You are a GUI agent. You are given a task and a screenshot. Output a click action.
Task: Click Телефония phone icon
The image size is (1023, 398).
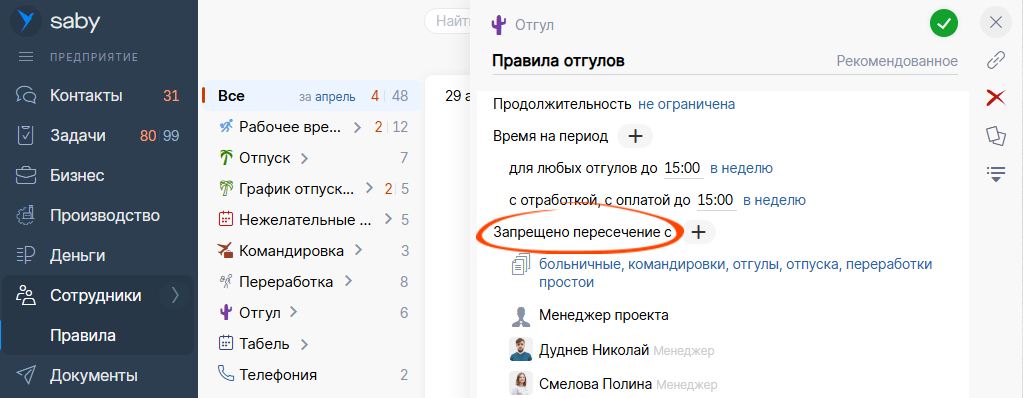tap(226, 374)
